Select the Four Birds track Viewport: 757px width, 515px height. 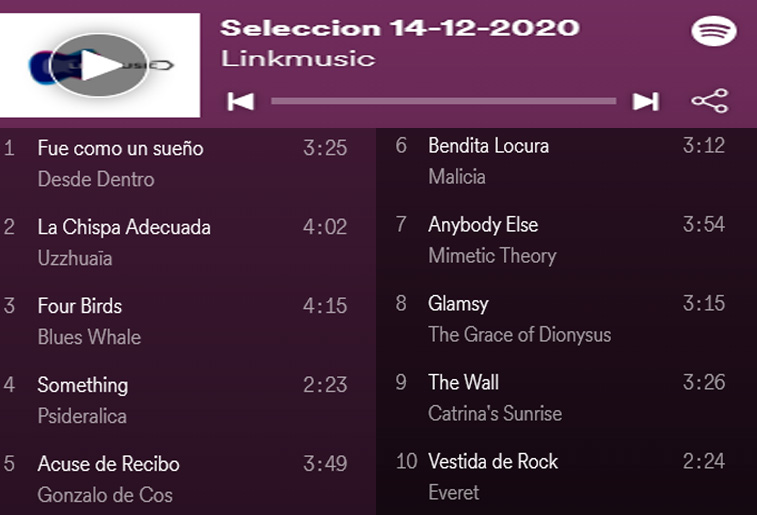click(x=80, y=306)
